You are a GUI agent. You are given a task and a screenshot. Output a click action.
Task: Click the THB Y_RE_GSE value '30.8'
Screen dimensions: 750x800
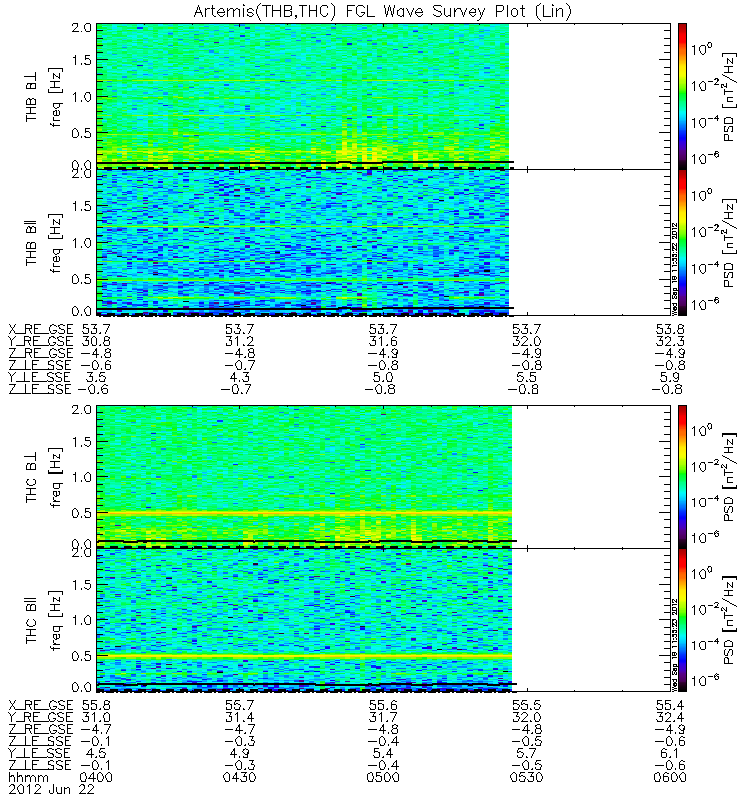coord(96,341)
